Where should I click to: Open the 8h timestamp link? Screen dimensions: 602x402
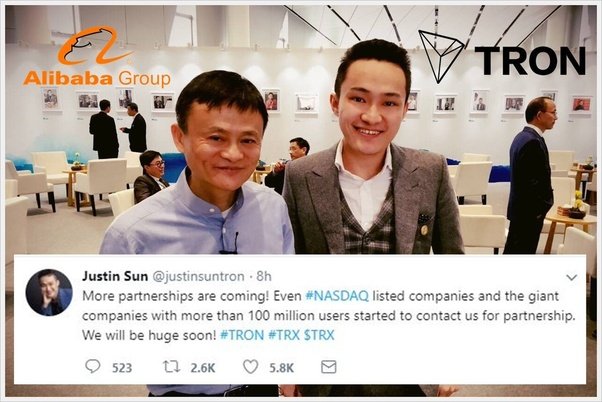(x=264, y=276)
